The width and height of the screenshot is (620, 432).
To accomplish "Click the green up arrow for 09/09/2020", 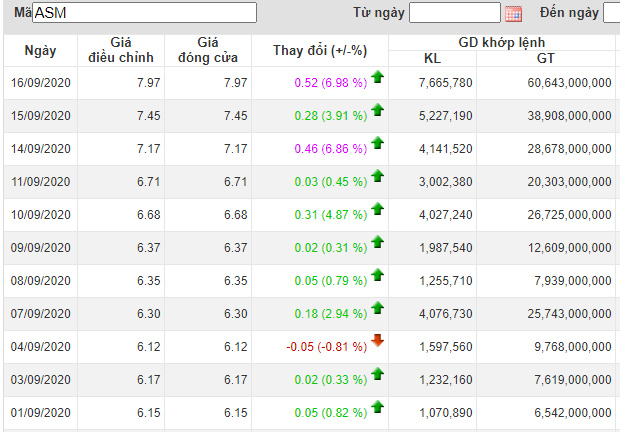I will (x=378, y=242).
